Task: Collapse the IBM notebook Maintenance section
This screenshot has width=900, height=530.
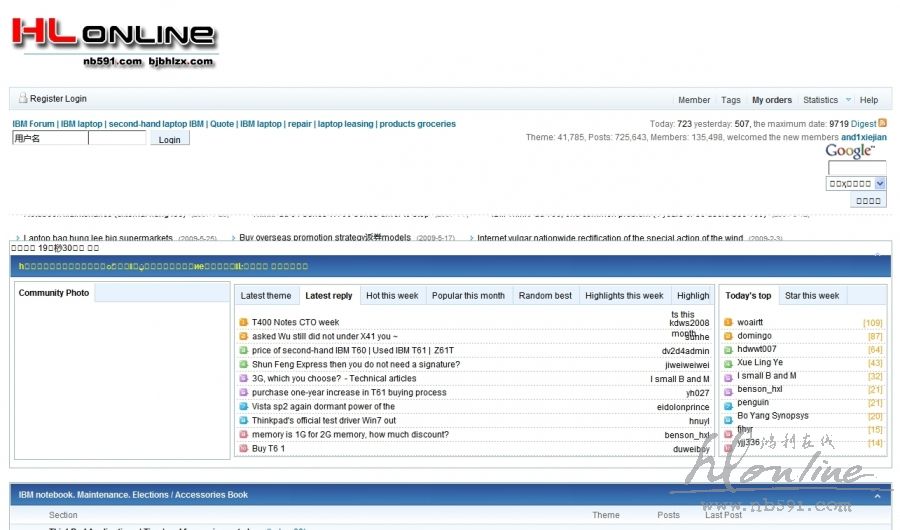Action: point(878,495)
